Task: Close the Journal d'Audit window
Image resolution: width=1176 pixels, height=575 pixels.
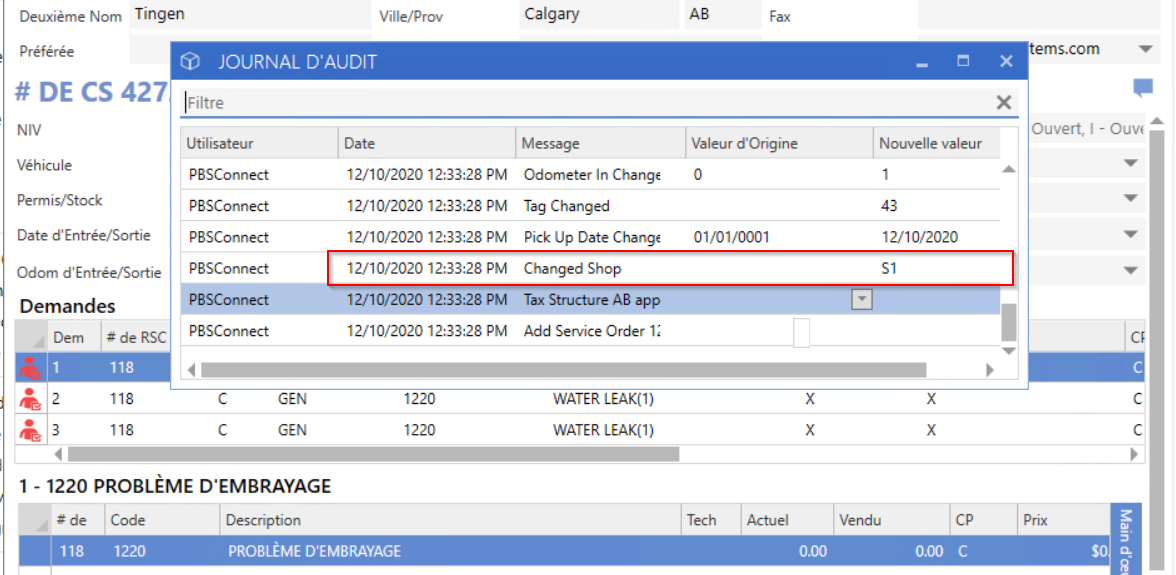Action: click(x=1006, y=61)
